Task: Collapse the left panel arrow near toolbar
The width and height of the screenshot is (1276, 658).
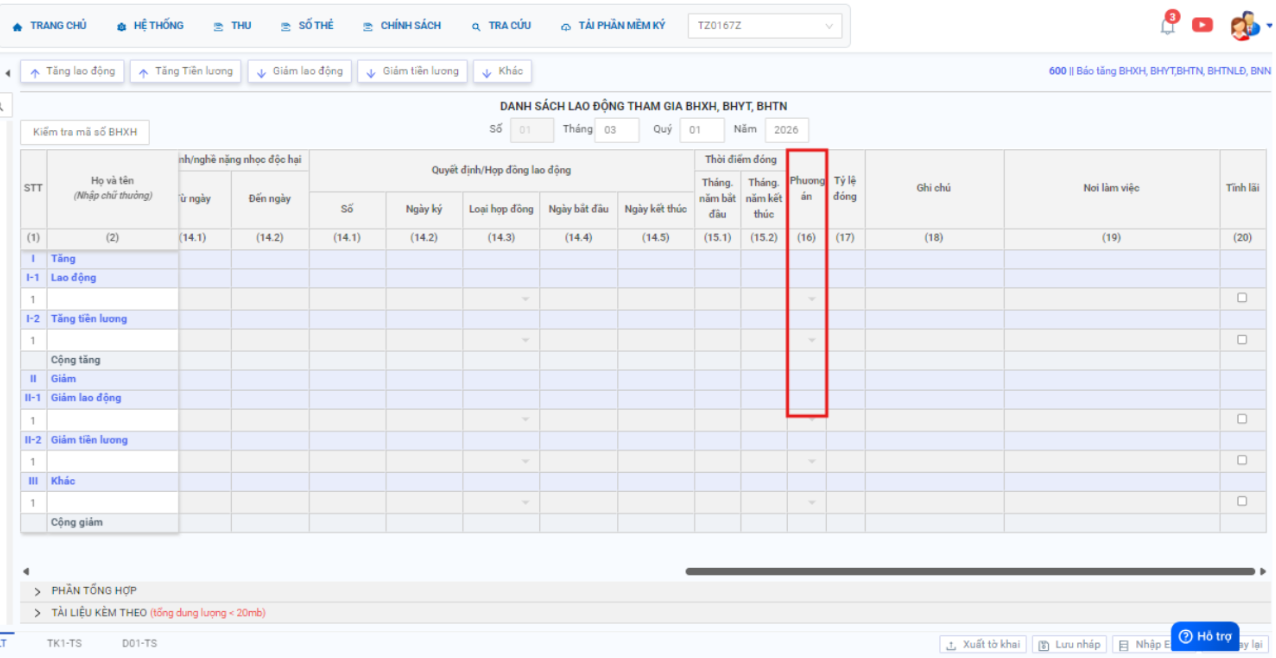Action: pos(8,73)
